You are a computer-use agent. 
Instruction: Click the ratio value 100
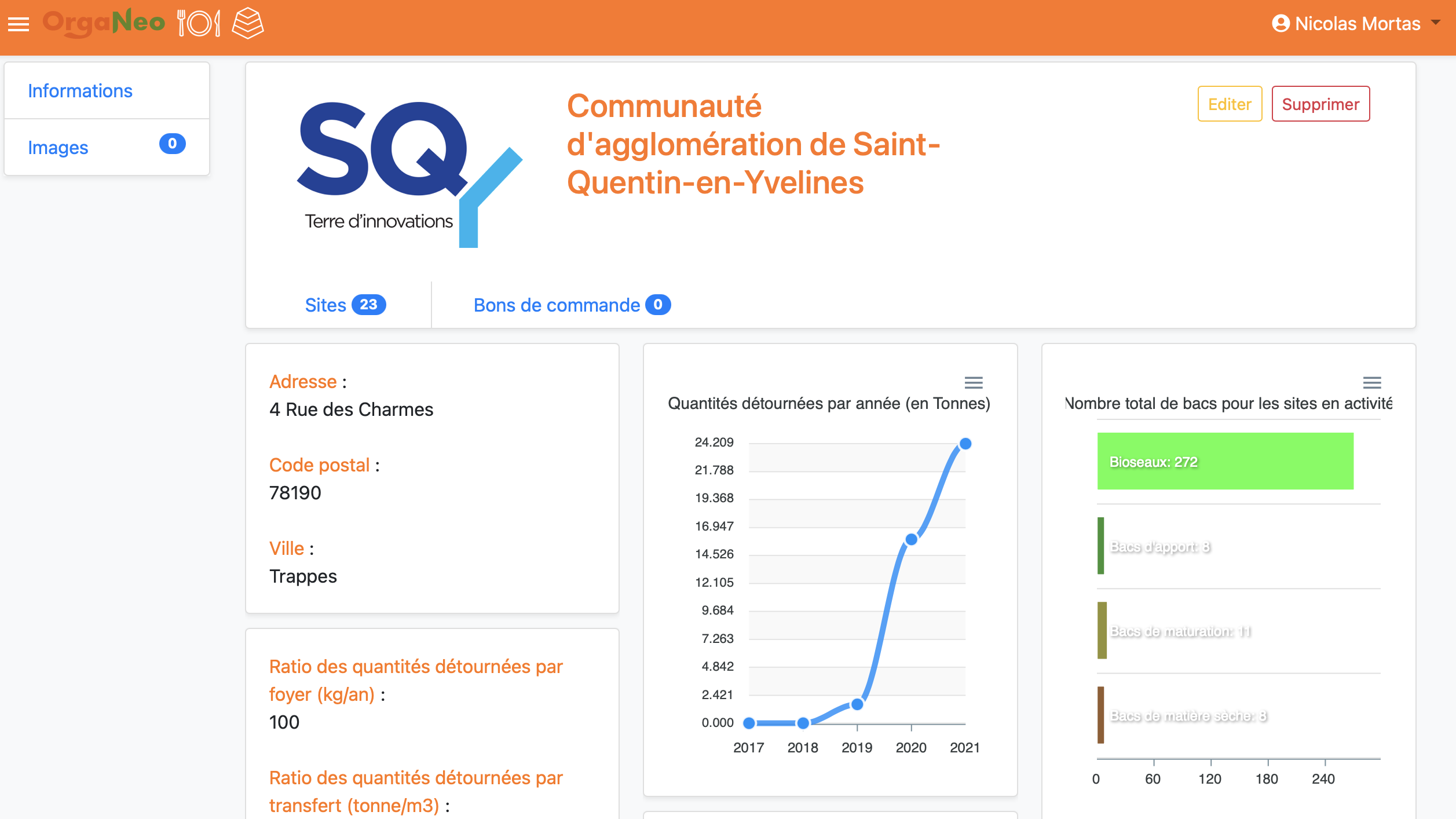pos(284,722)
